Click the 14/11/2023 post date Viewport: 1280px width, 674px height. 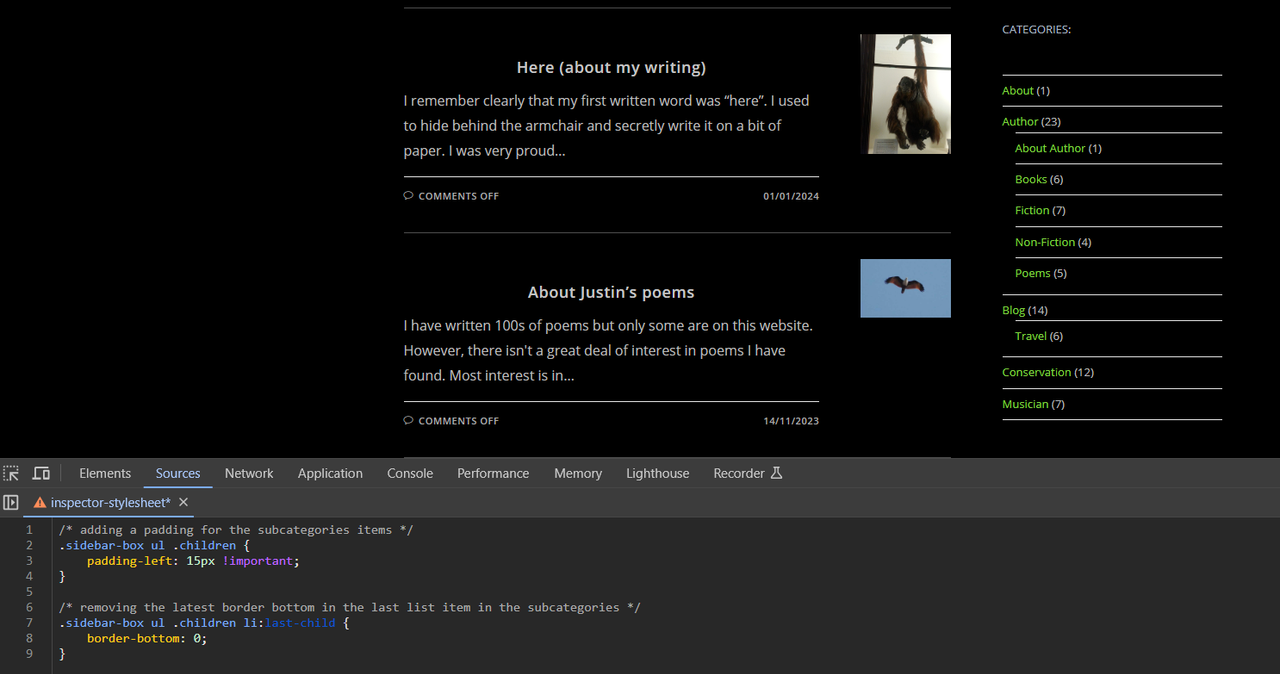point(791,421)
